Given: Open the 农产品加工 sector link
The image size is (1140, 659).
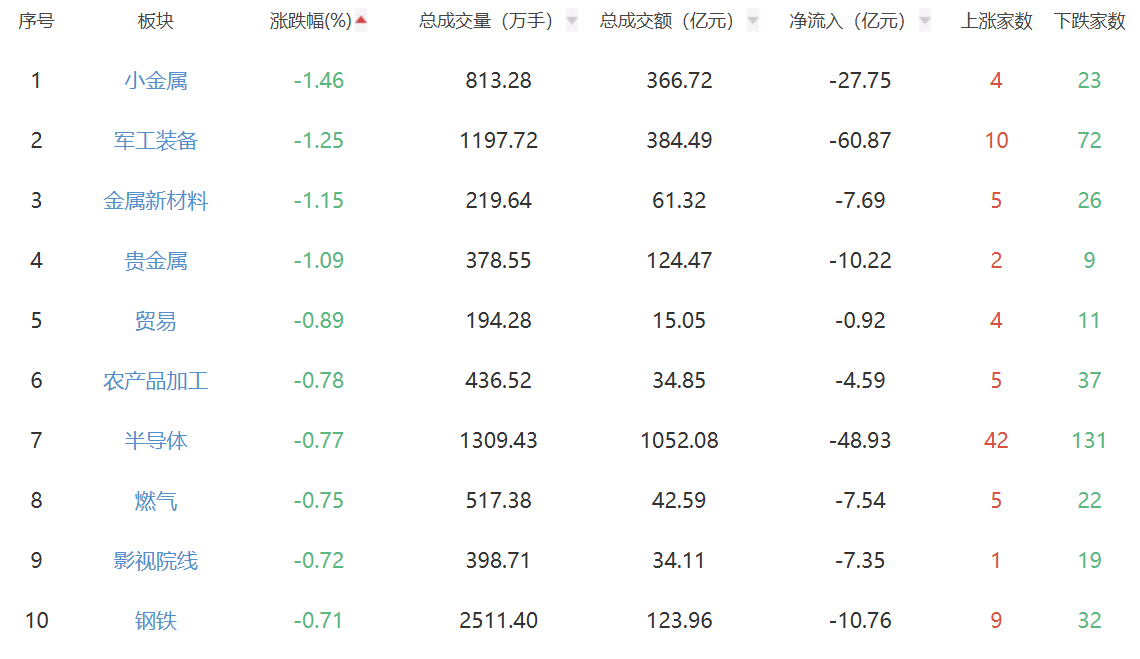Looking at the screenshot, I should pyautogui.click(x=156, y=381).
